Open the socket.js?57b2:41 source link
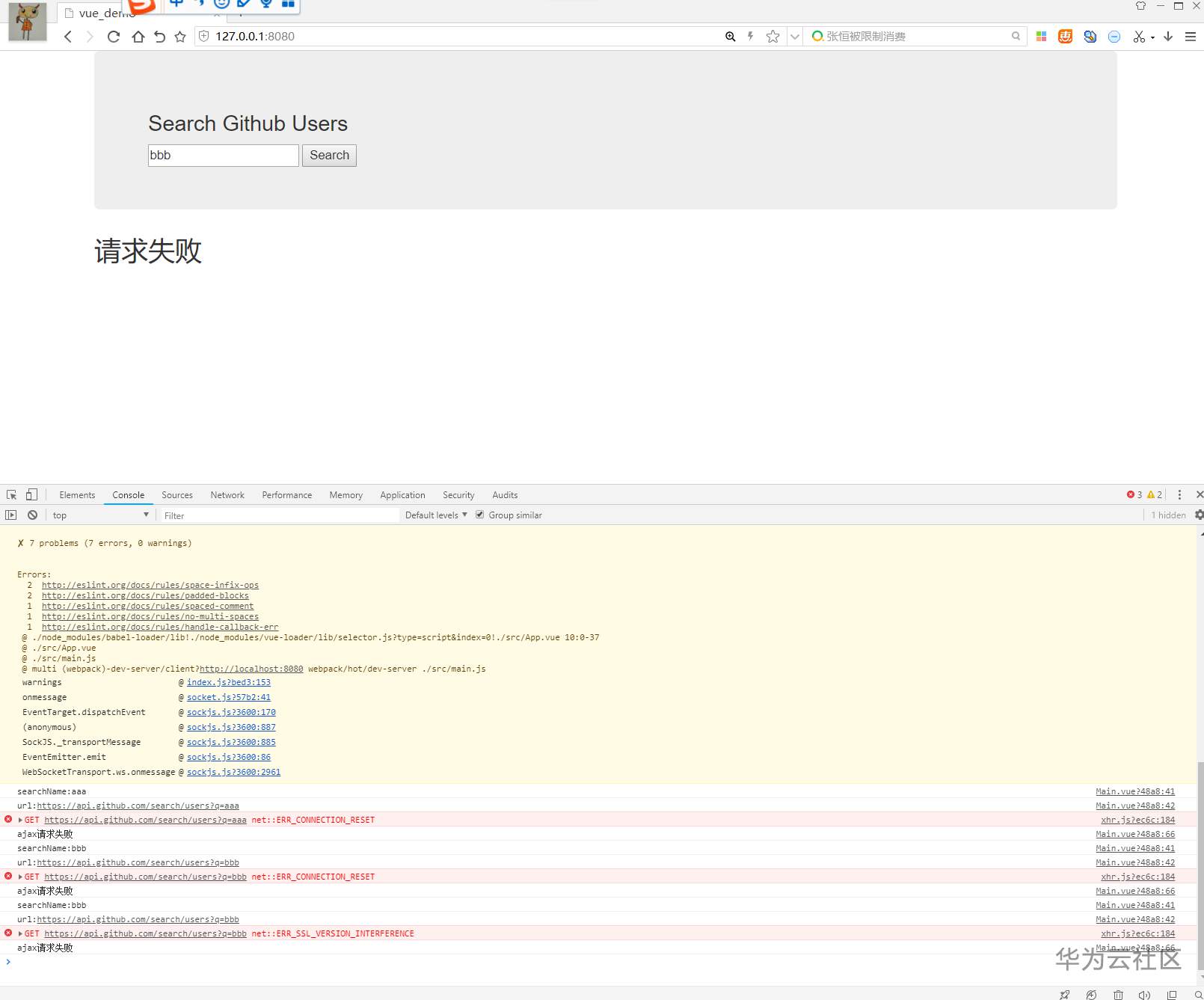The image size is (1204, 1000). (229, 698)
